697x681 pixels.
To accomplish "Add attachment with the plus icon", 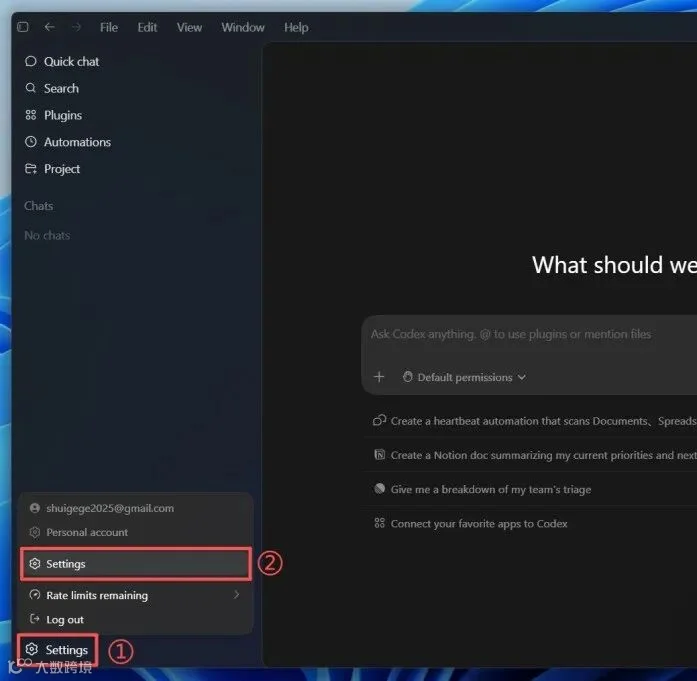I will pos(379,377).
